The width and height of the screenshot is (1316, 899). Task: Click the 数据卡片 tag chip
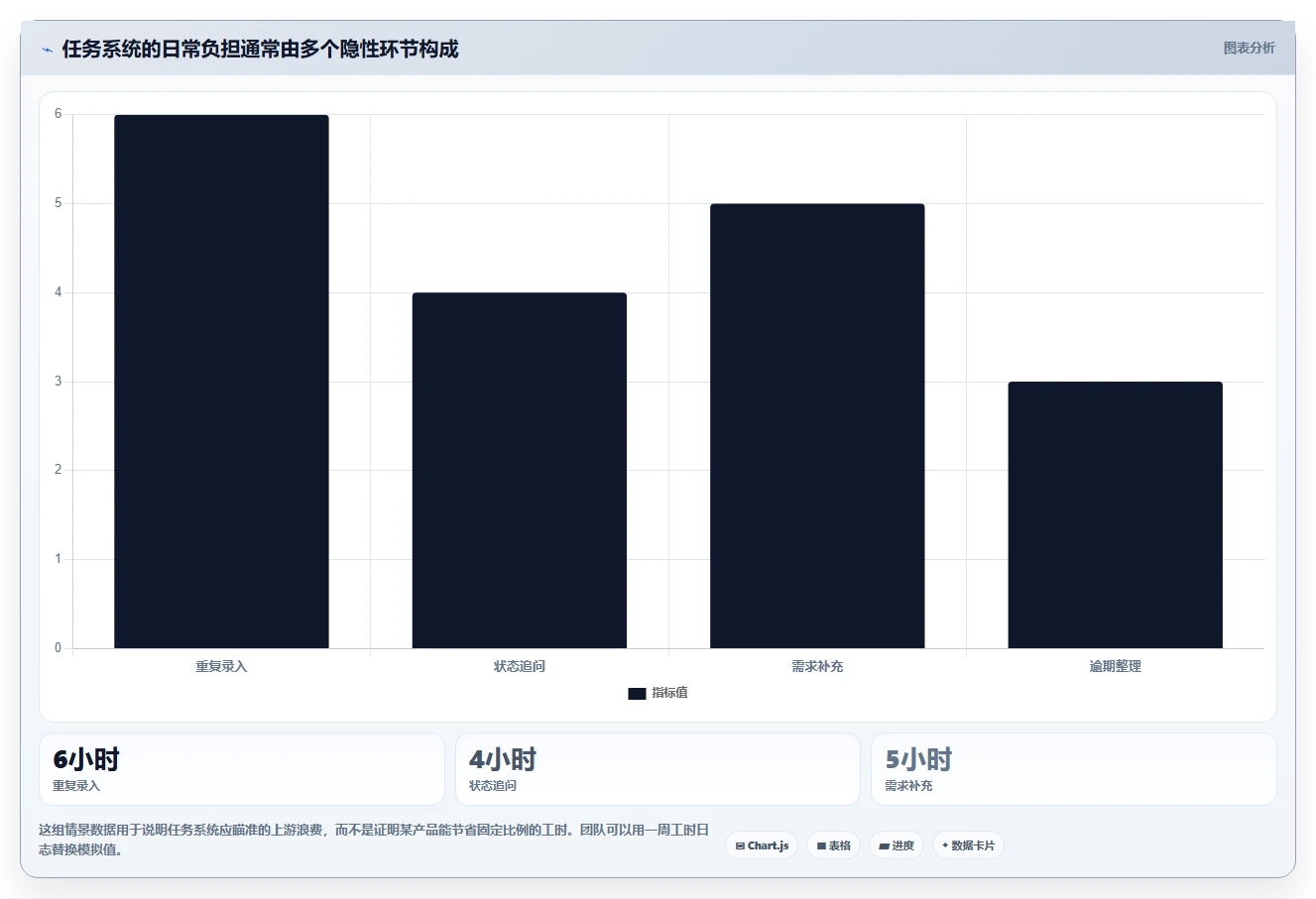pyautogui.click(x=968, y=845)
